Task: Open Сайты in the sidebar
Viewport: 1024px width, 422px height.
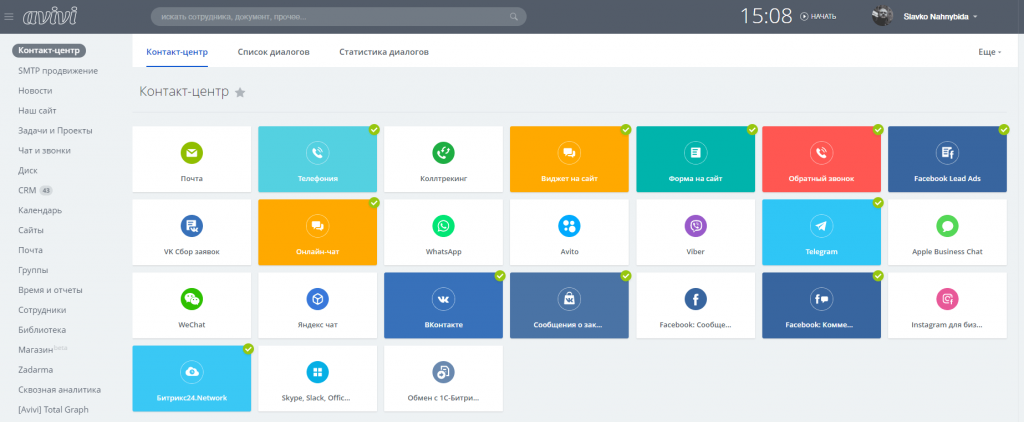Action: 31,230
